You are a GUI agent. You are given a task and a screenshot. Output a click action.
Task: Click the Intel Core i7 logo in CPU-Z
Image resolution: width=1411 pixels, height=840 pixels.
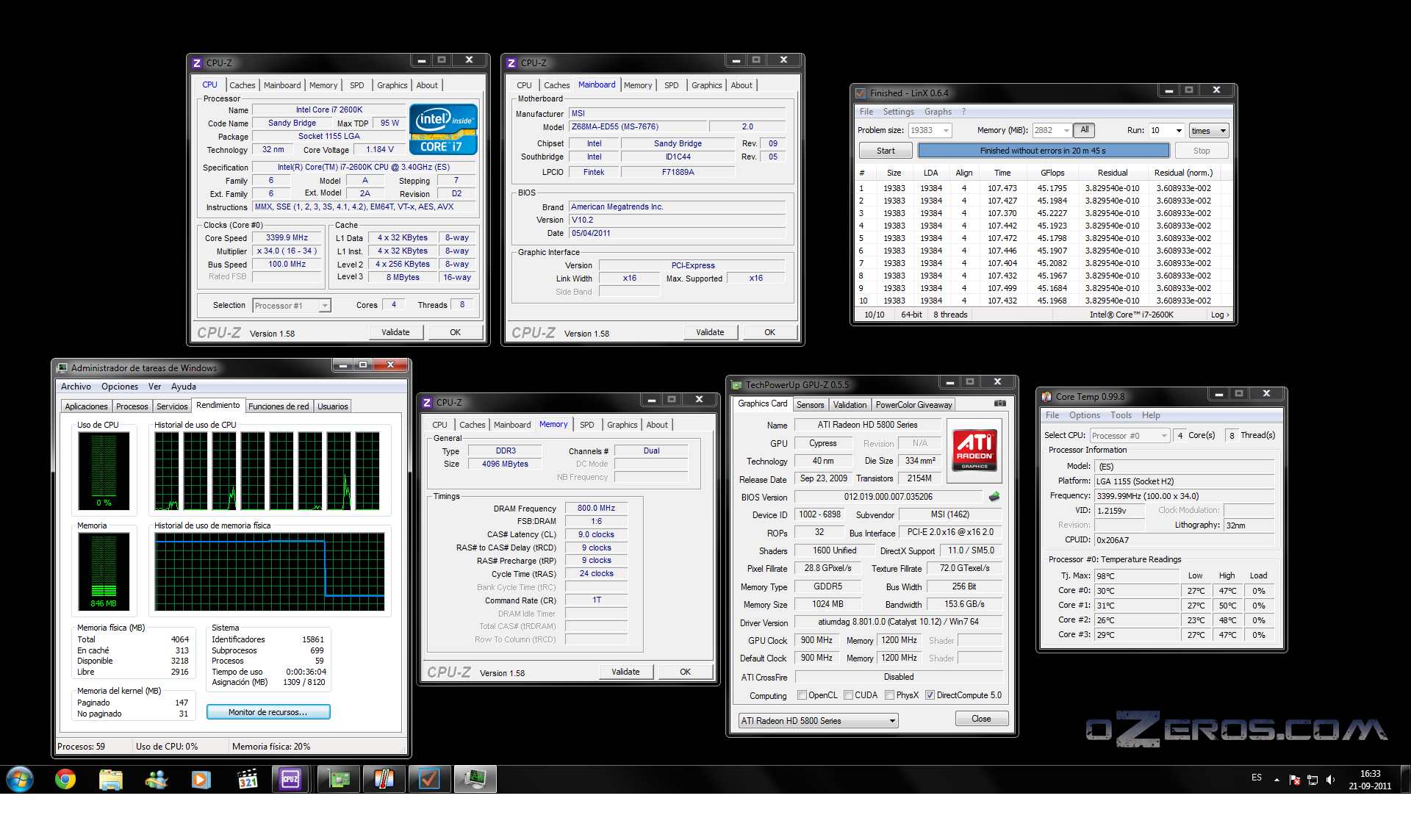pyautogui.click(x=444, y=129)
